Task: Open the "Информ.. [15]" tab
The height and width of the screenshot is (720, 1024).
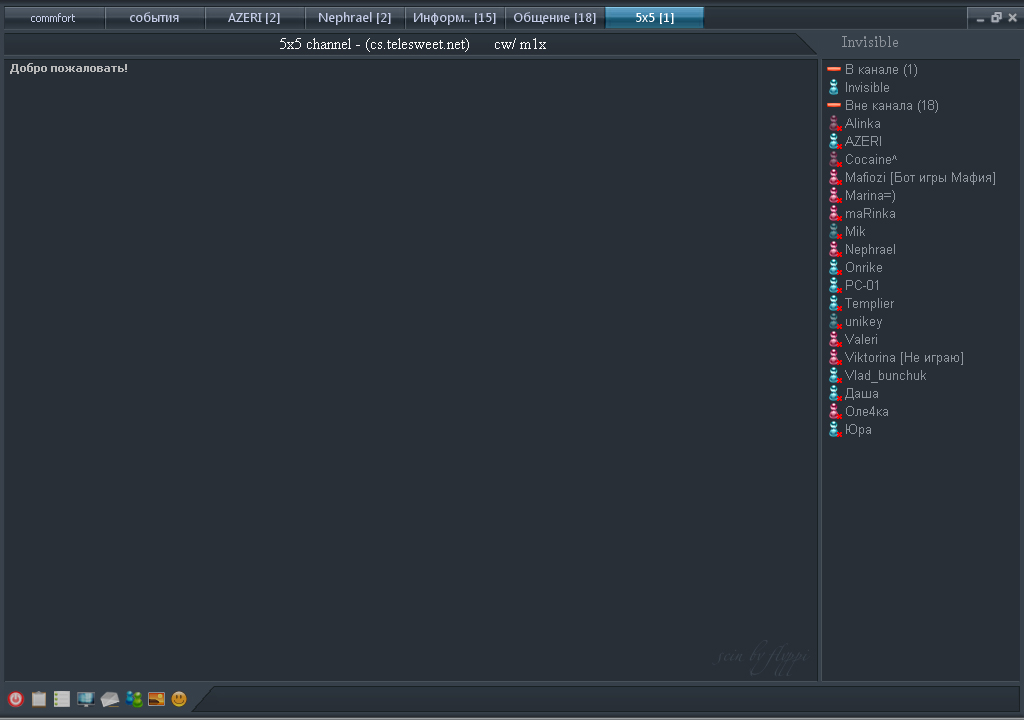Action: [454, 18]
